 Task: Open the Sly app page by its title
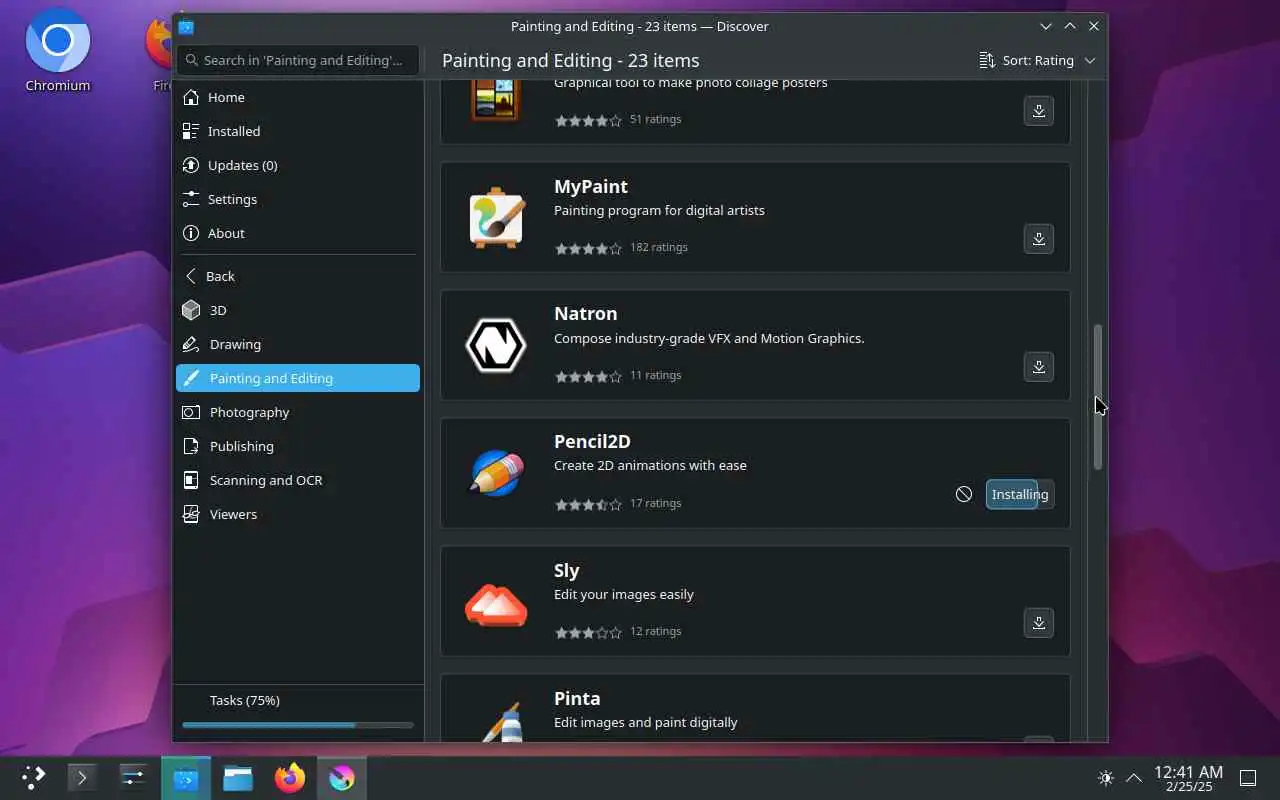566,570
